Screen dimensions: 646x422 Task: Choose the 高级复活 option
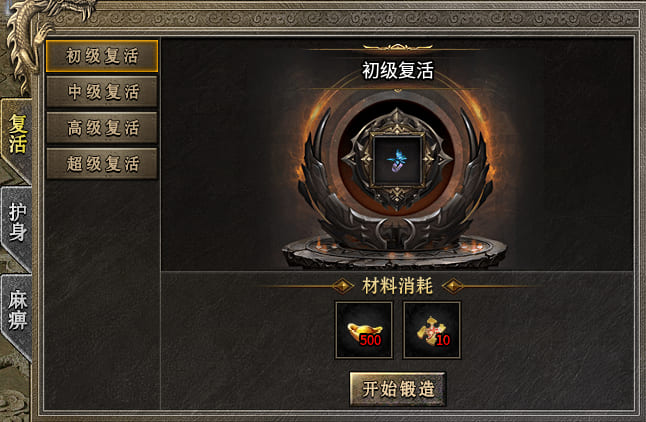[102, 127]
